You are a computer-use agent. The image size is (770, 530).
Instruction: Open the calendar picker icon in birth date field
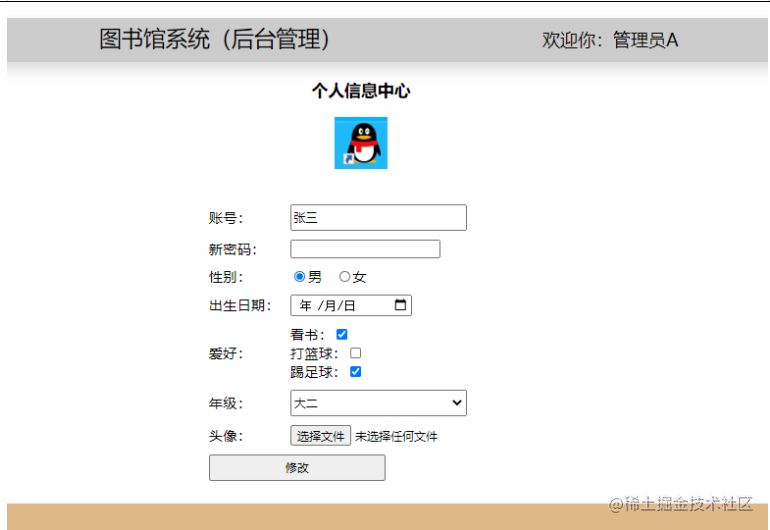(400, 305)
